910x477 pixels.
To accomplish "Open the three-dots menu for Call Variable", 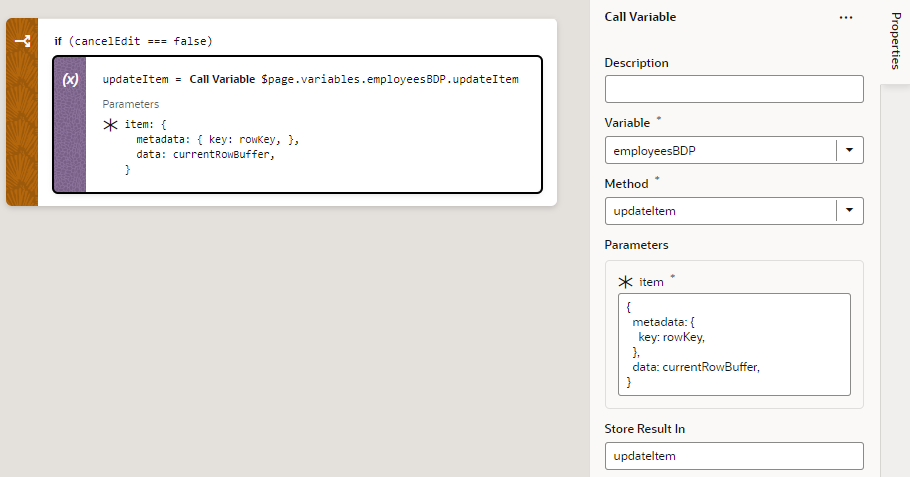I will pyautogui.click(x=846, y=17).
